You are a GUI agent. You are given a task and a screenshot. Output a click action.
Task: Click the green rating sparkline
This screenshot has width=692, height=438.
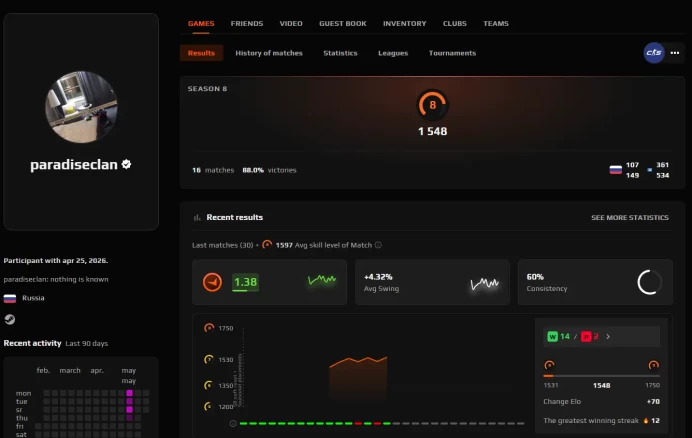tap(322, 279)
